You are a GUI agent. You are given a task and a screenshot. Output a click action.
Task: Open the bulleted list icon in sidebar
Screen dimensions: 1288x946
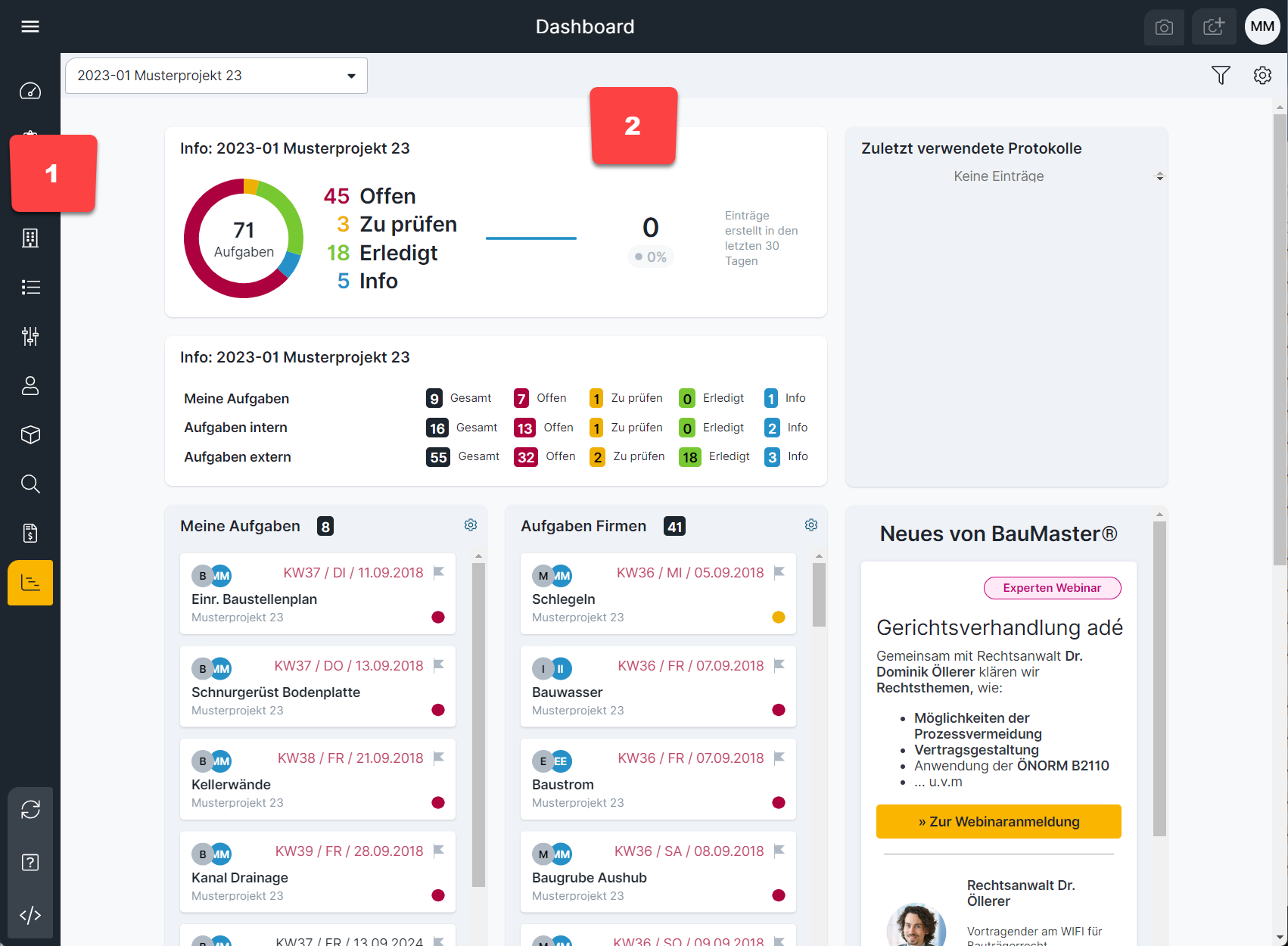coord(30,287)
